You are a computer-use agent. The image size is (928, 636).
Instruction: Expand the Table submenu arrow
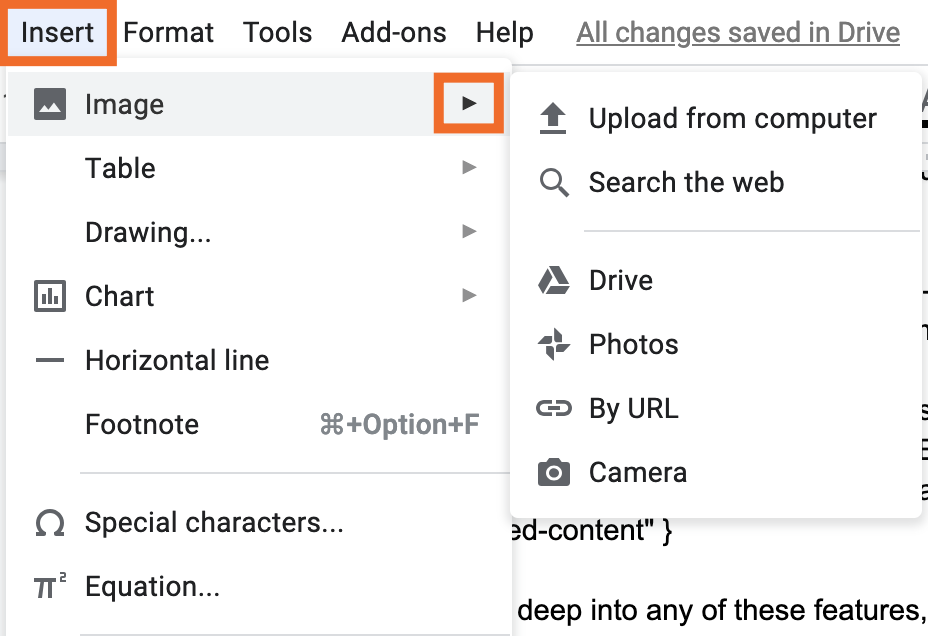(468, 168)
